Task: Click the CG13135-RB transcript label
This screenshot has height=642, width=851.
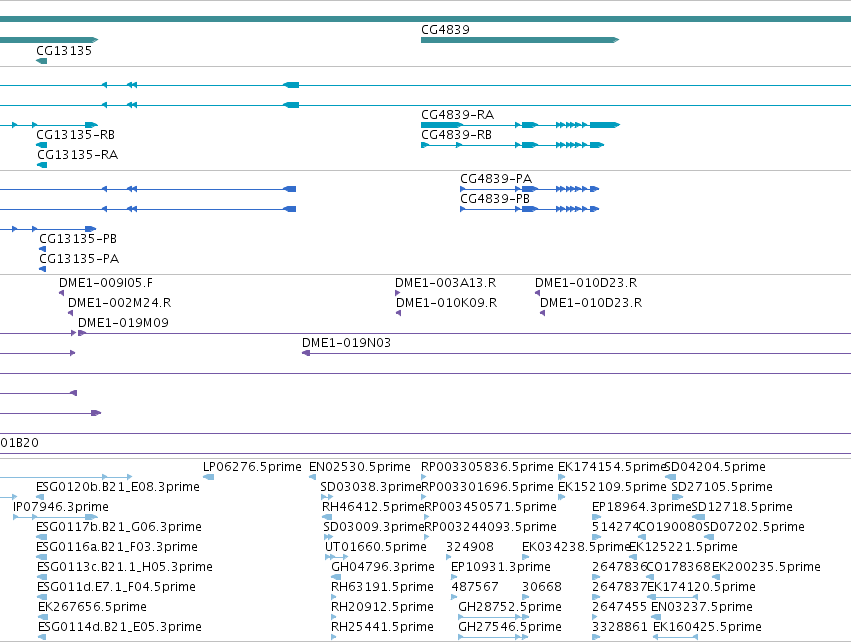Action: tap(75, 135)
